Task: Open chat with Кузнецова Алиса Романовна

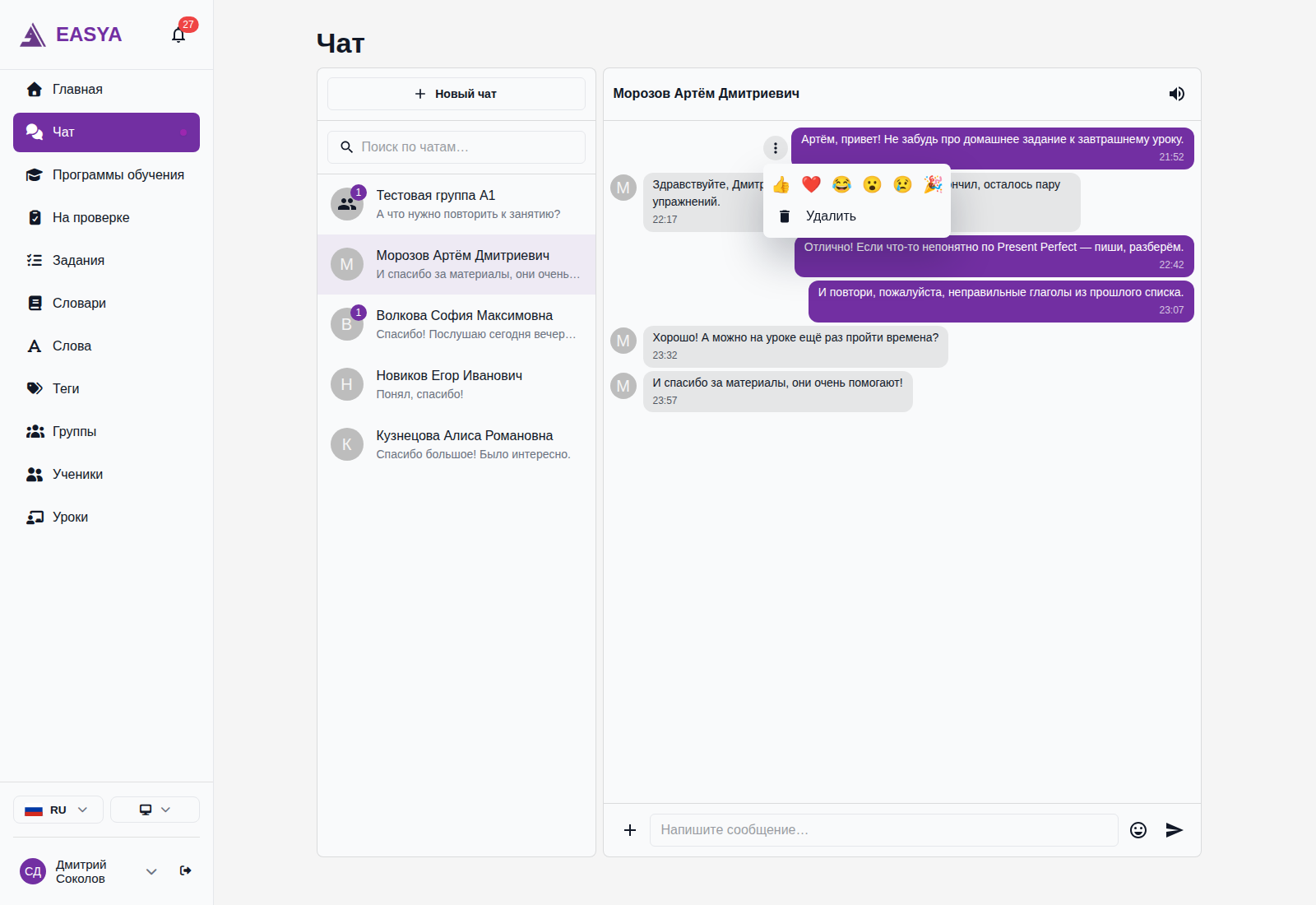Action: [x=456, y=444]
